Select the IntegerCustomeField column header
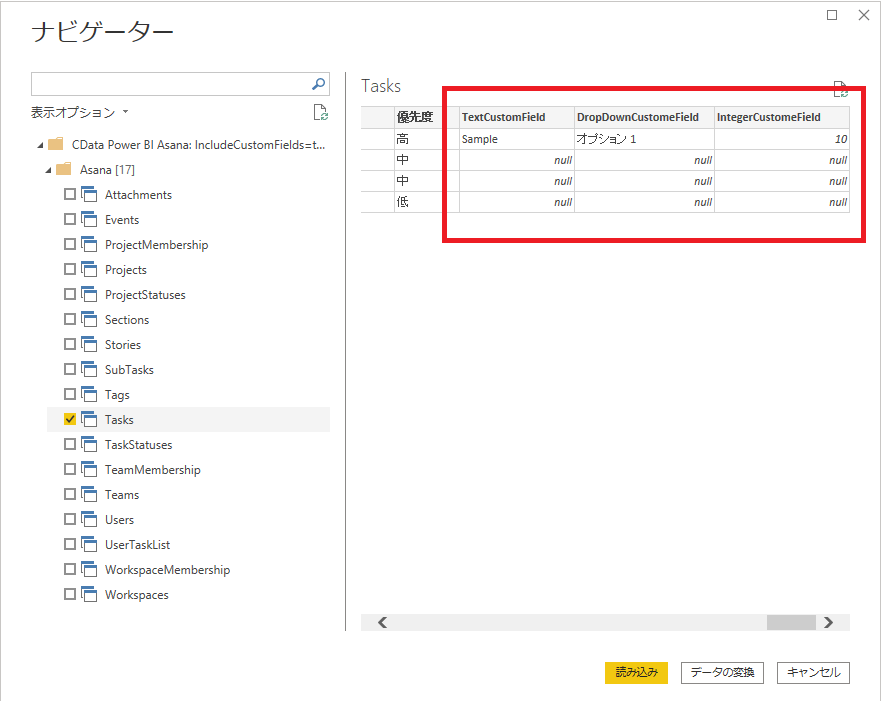882x702 pixels. 782,117
